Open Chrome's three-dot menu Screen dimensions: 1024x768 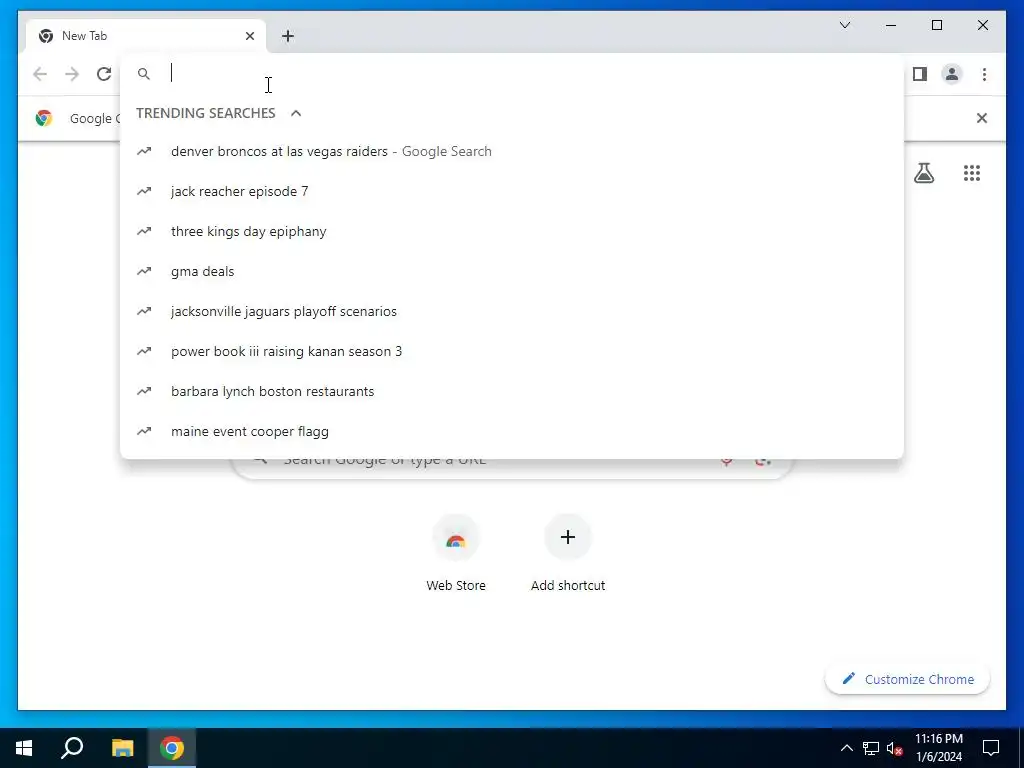click(x=984, y=74)
